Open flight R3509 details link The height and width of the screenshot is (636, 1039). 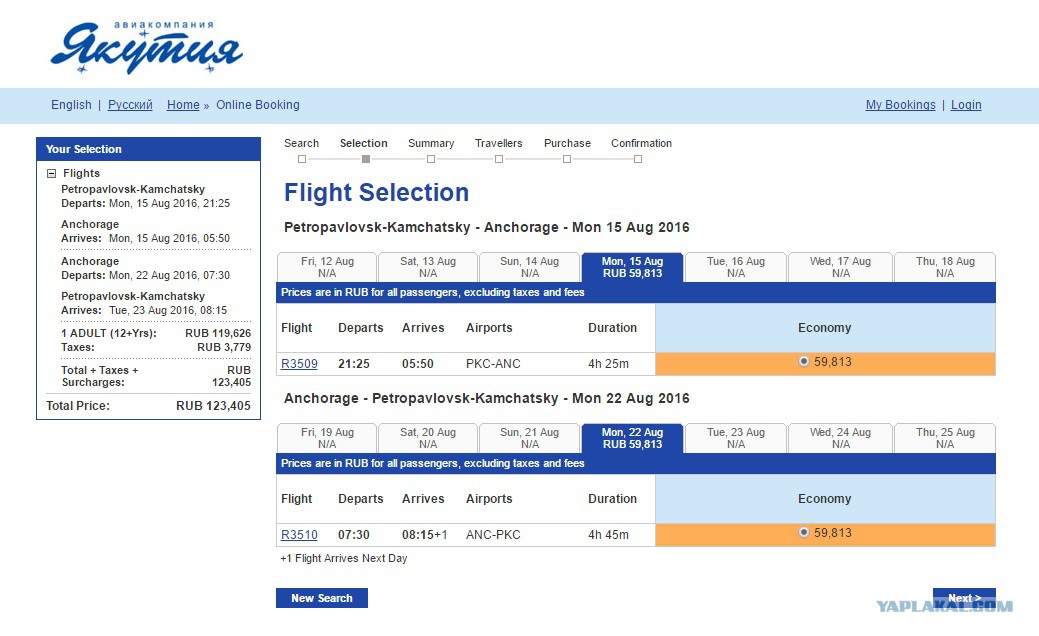(x=299, y=364)
